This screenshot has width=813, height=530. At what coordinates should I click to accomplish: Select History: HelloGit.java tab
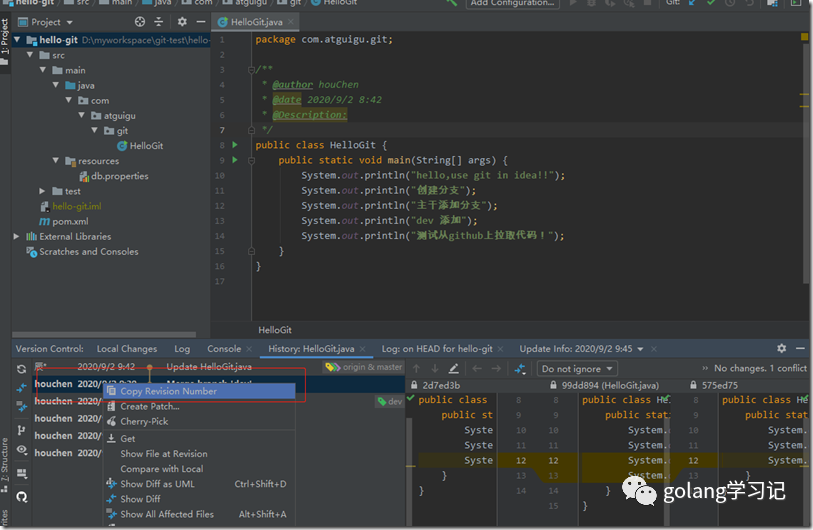pos(311,349)
